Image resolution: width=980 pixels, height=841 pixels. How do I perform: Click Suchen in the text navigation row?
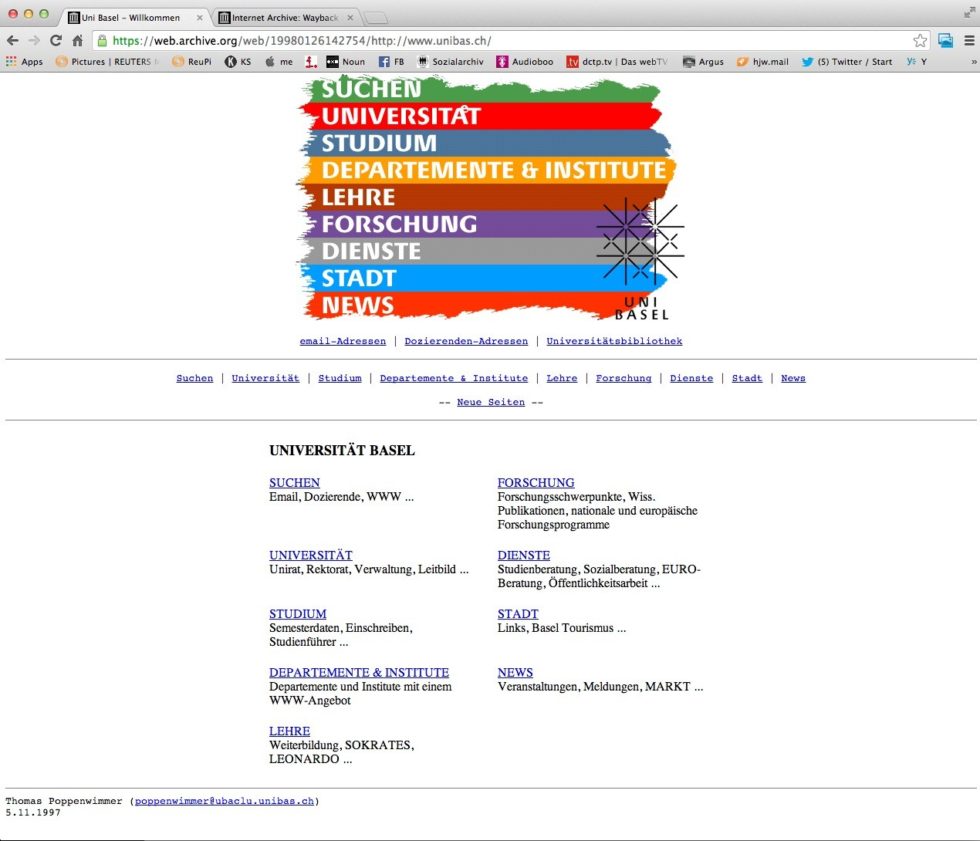pyautogui.click(x=194, y=378)
